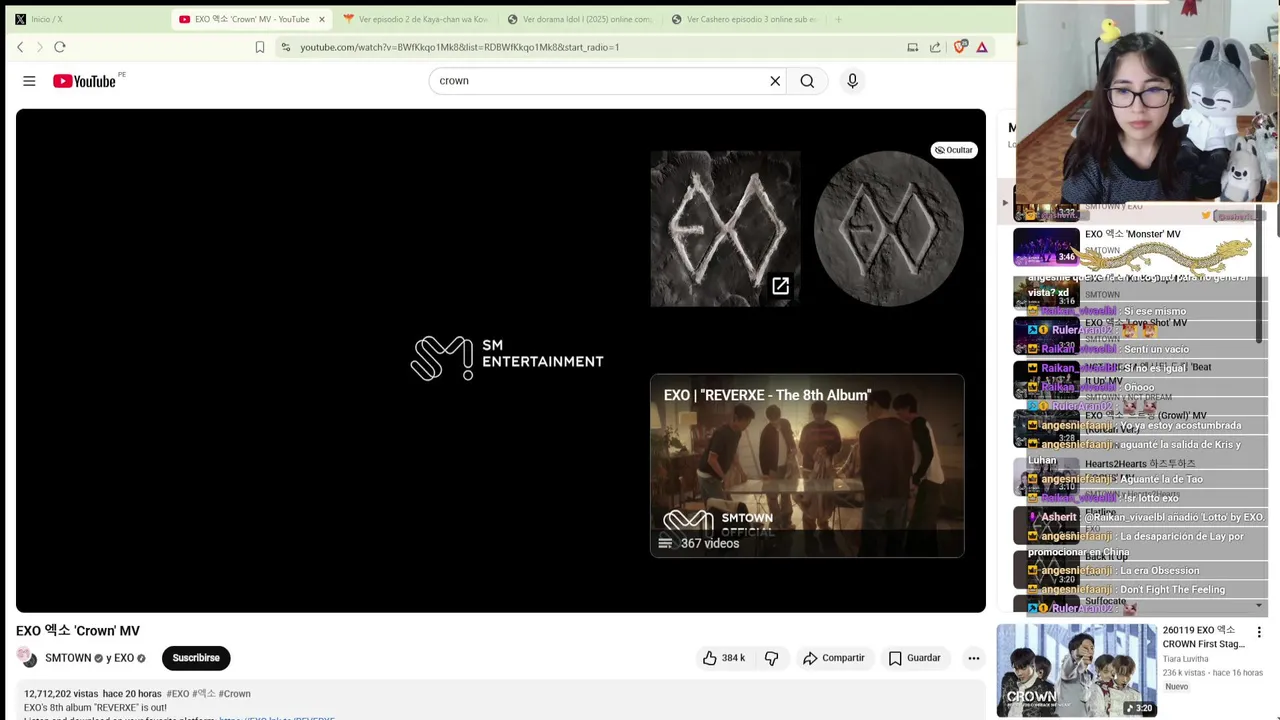The width and height of the screenshot is (1280, 720).
Task: Go to the YouTube home logo
Action: click(85, 81)
